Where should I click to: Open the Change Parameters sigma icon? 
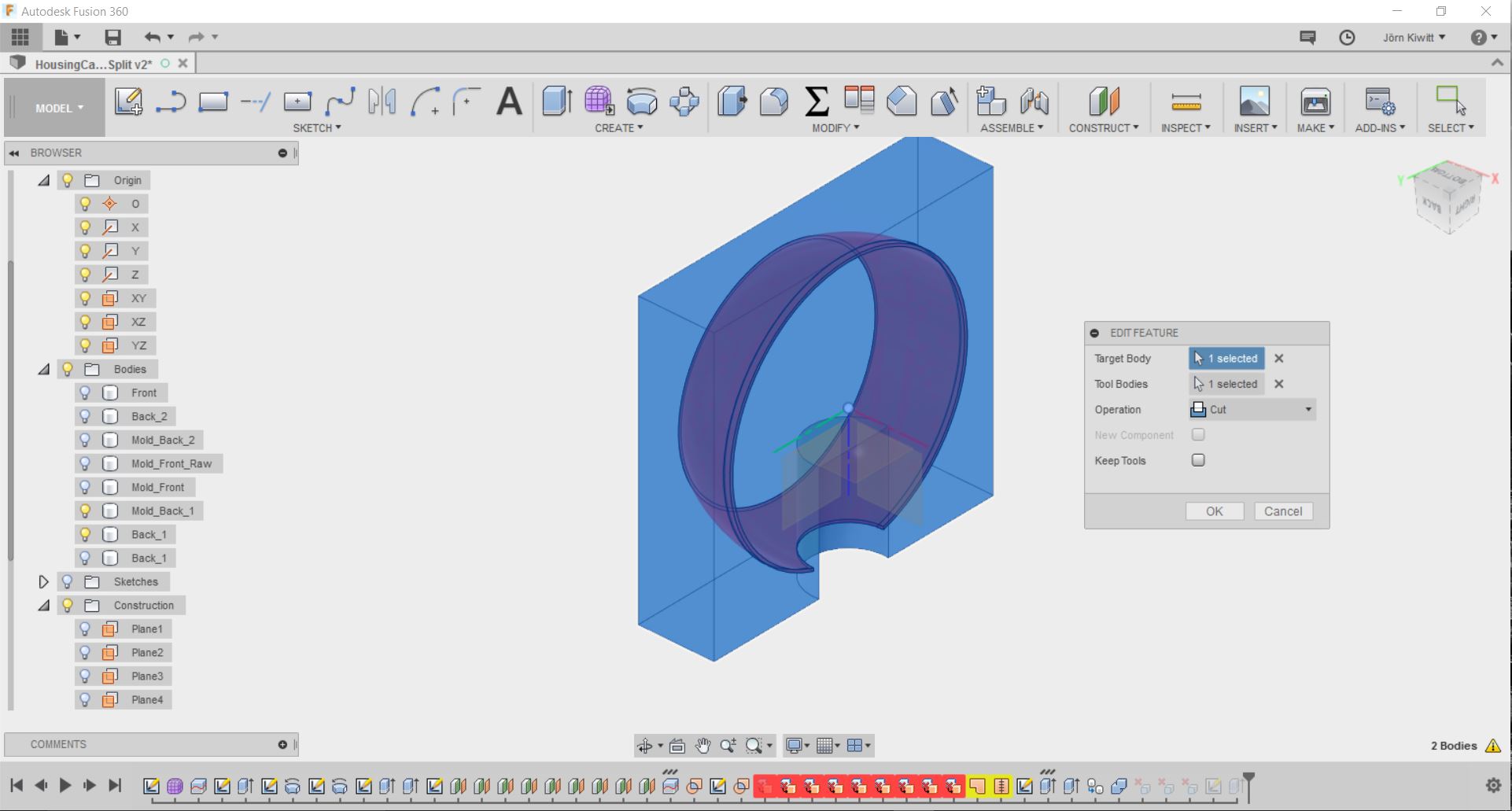click(x=817, y=101)
